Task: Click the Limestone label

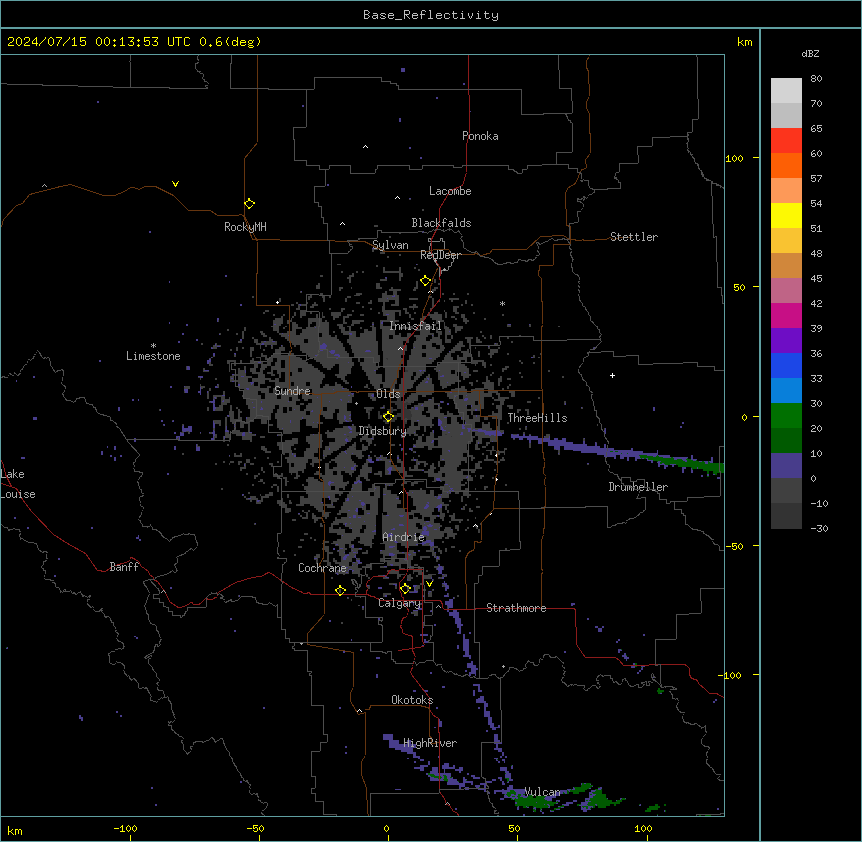Action: pyautogui.click(x=153, y=356)
